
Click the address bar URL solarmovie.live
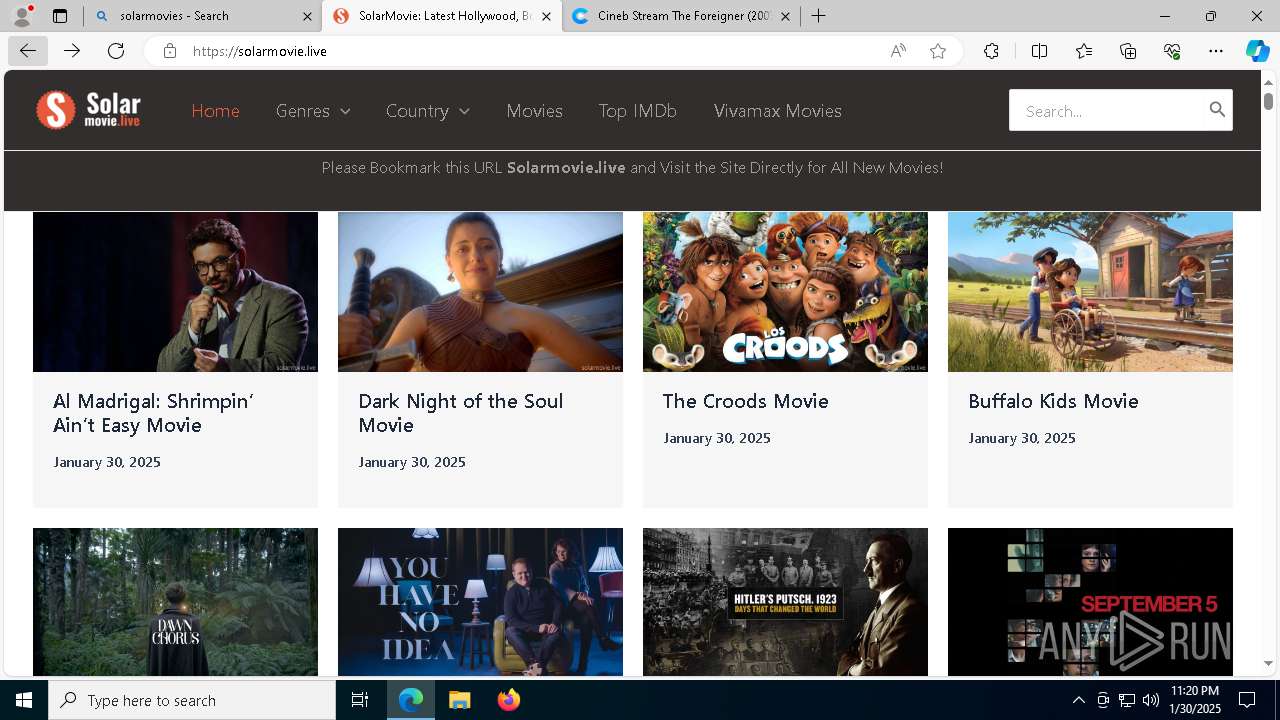pyautogui.click(x=260, y=51)
